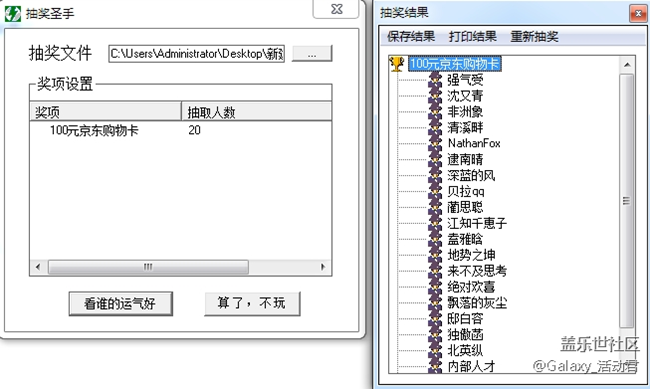Click the 抽取人数 column header

click(256, 112)
